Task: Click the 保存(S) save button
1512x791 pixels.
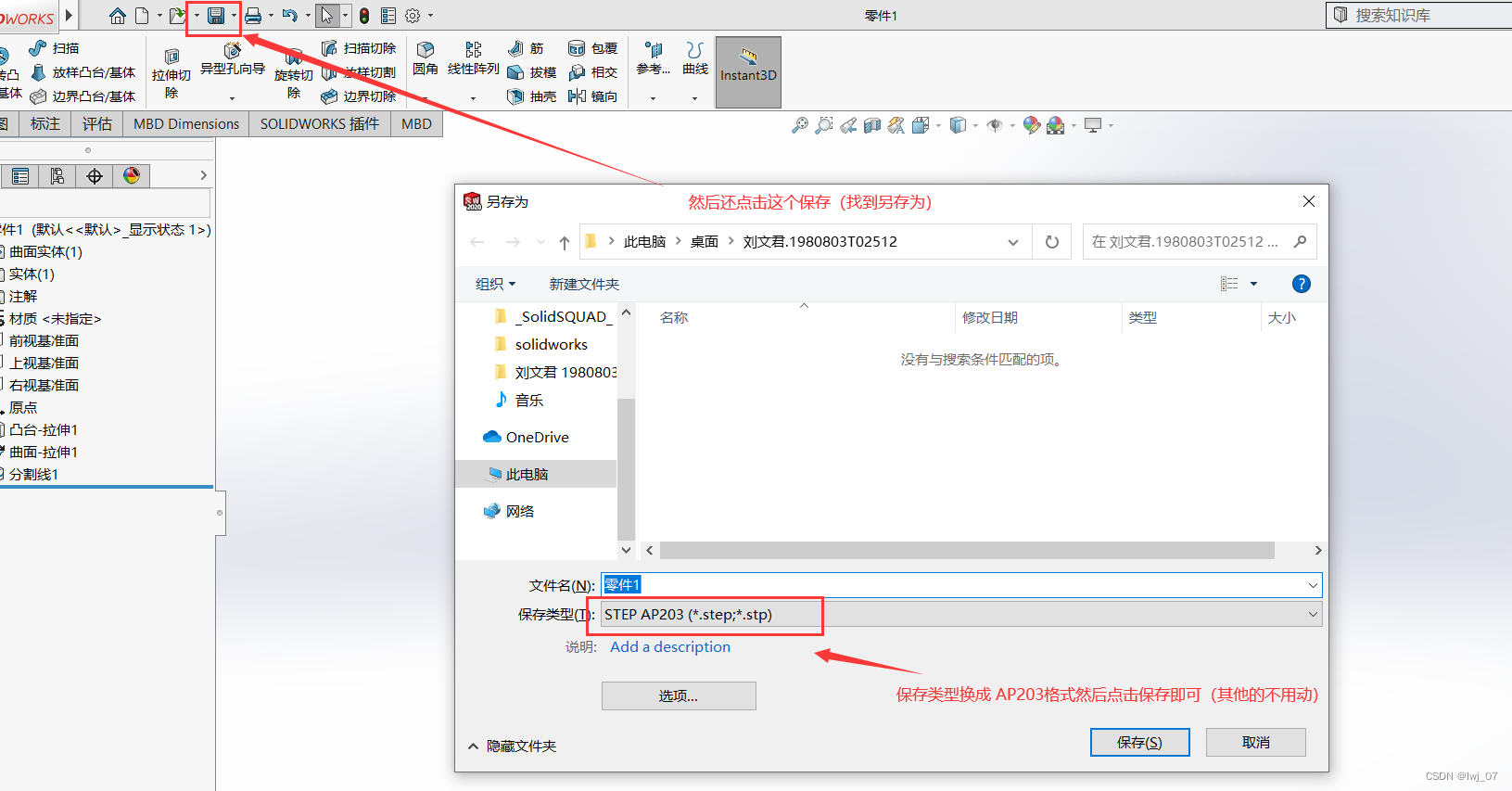Action: point(1139,742)
